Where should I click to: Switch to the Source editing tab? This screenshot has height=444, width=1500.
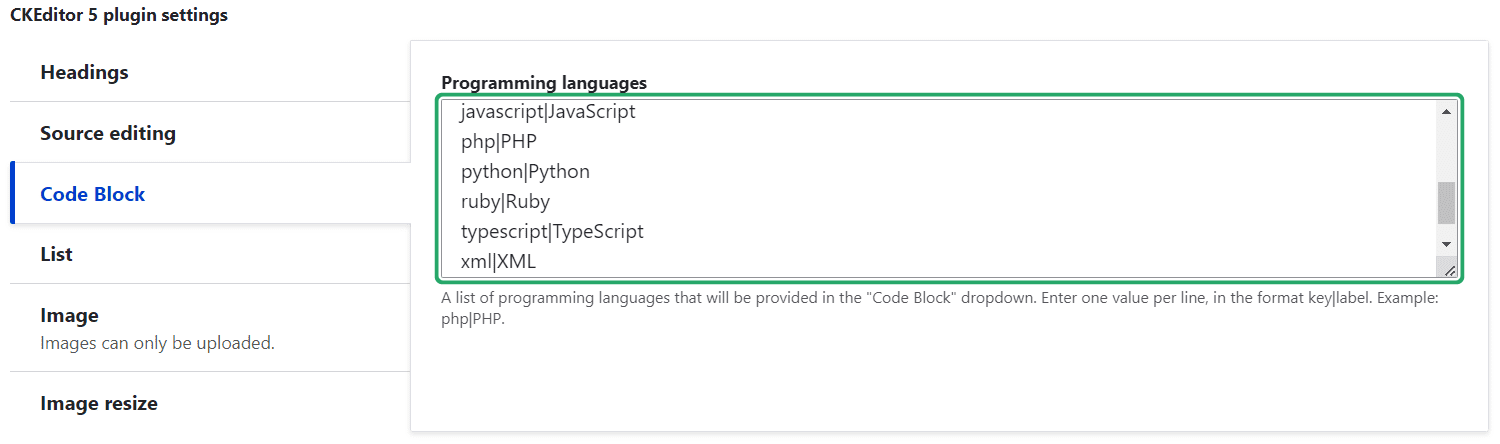pos(108,133)
